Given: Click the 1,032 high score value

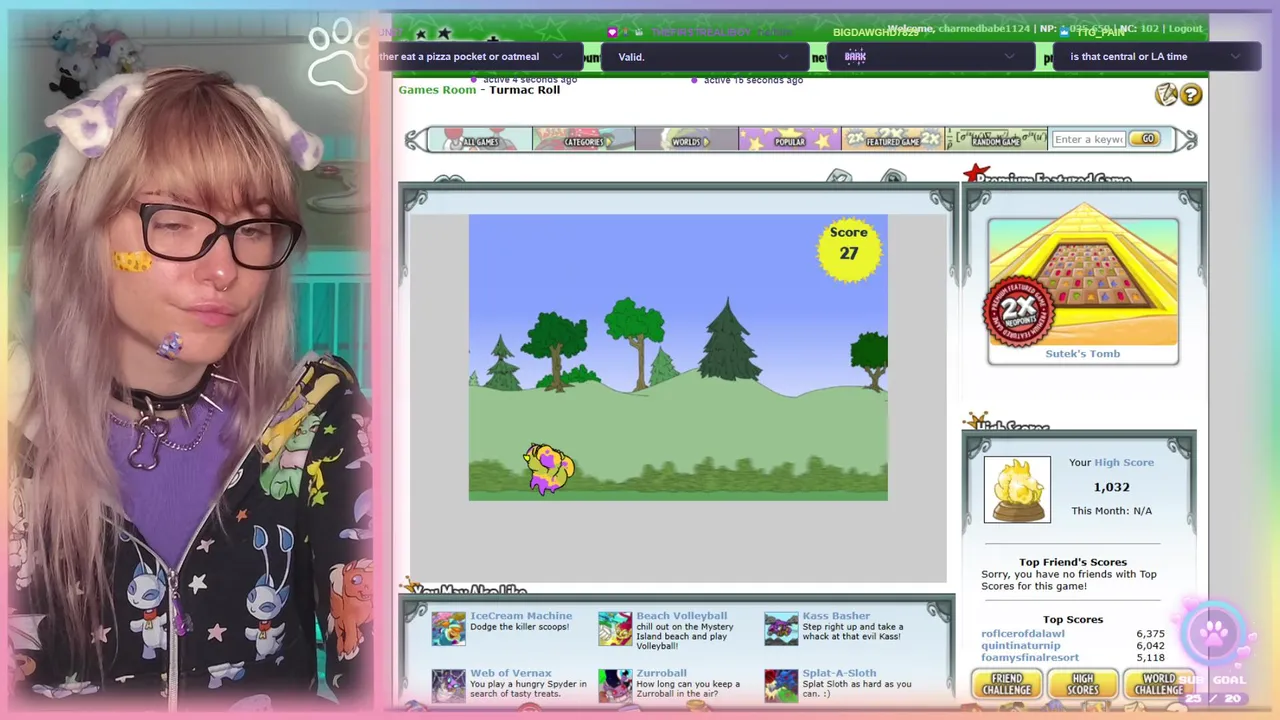Looking at the screenshot, I should click(x=1111, y=487).
